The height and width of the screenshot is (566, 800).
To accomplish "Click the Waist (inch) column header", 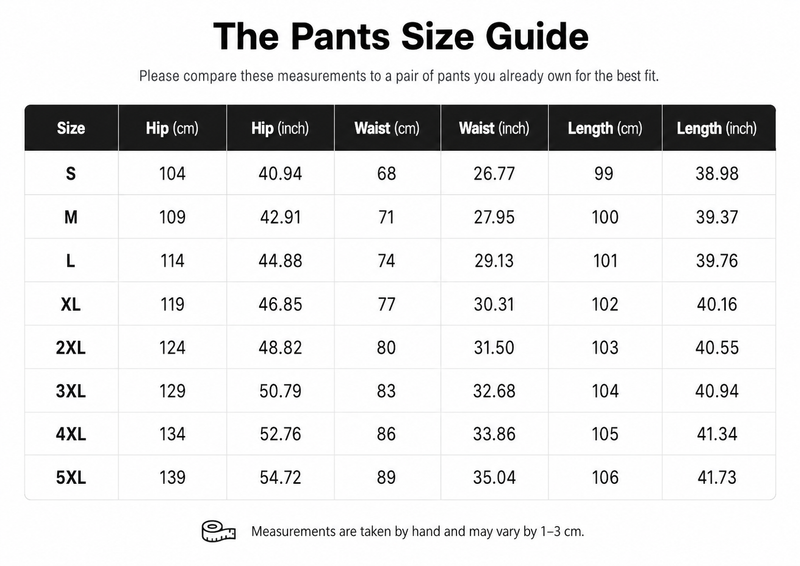I will (x=494, y=128).
